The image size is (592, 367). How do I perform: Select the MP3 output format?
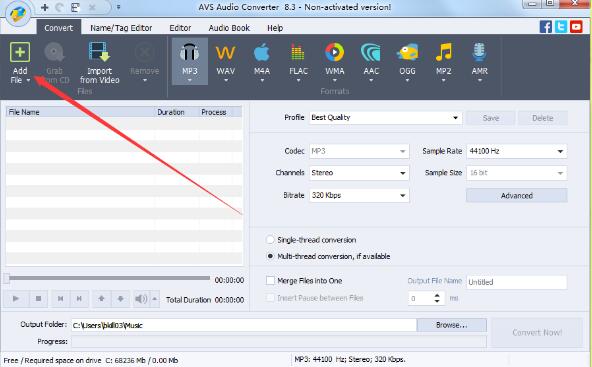(190, 61)
